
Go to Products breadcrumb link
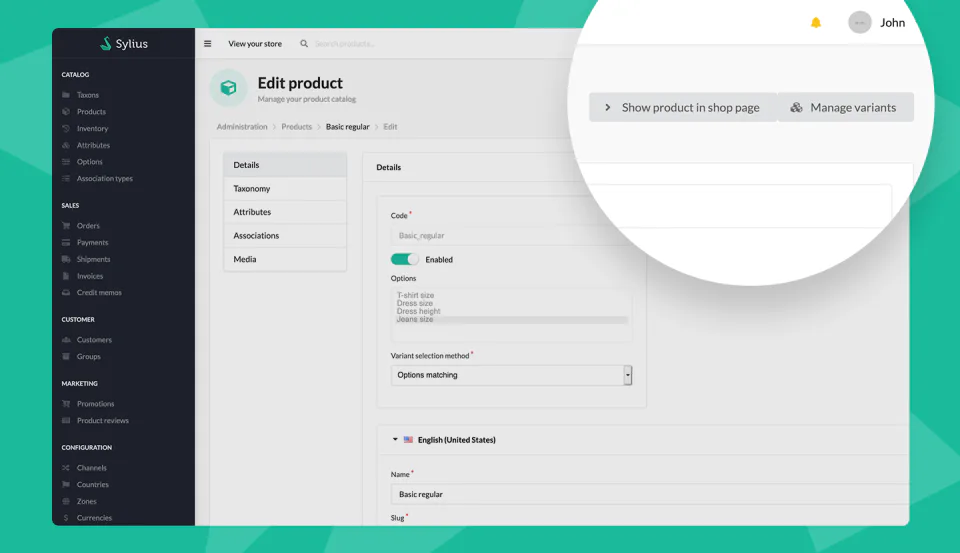(296, 127)
